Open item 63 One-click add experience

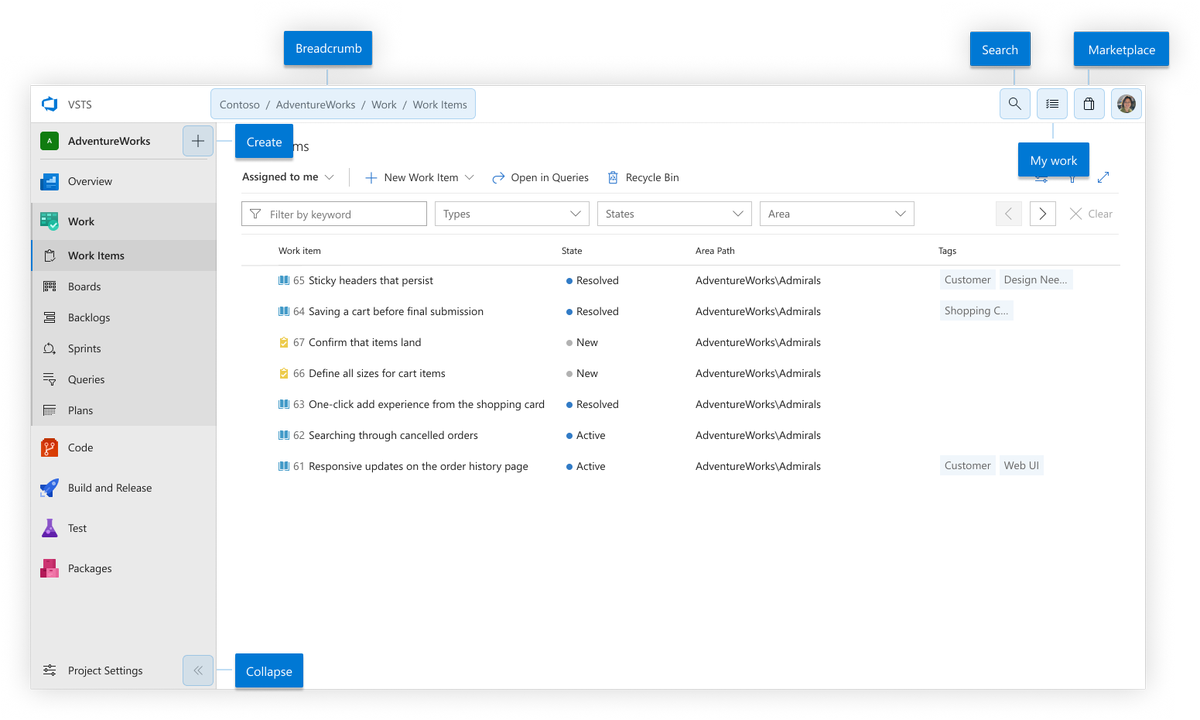pos(427,404)
